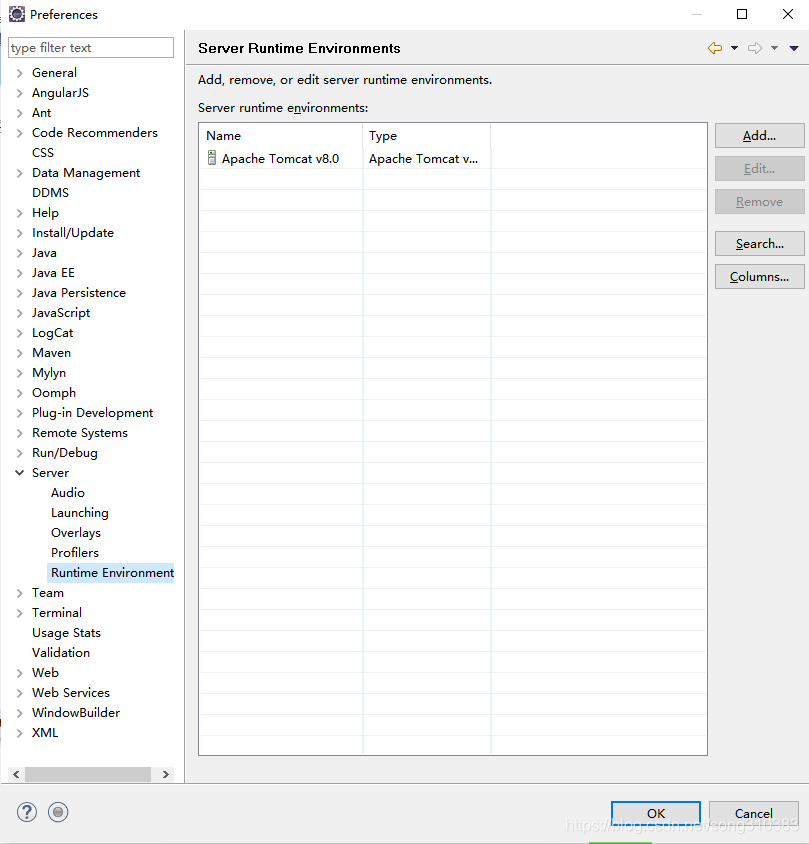
Task: Click the Search... button
Action: coord(759,243)
